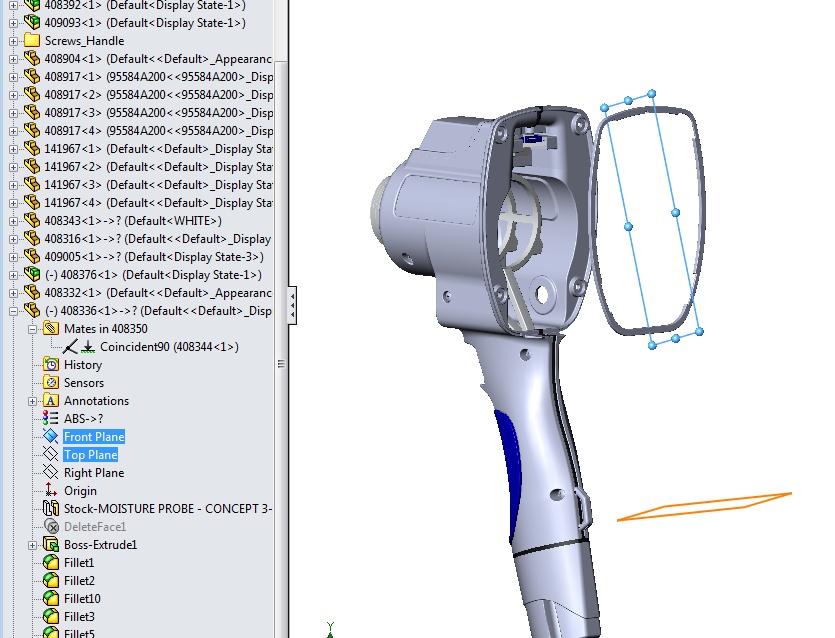Select 141967<4> in the feature tree
The width and height of the screenshot is (835, 638).
(x=159, y=203)
